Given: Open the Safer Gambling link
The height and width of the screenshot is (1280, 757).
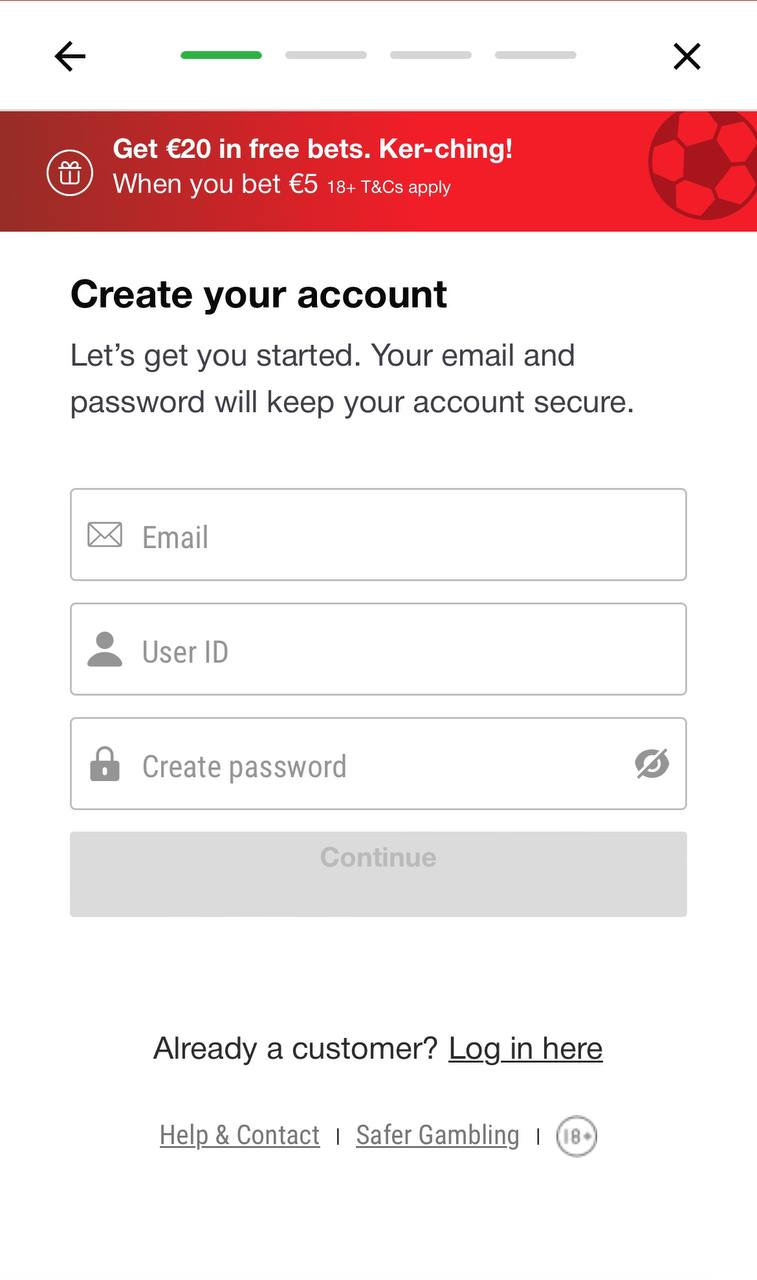Looking at the screenshot, I should click(438, 1135).
